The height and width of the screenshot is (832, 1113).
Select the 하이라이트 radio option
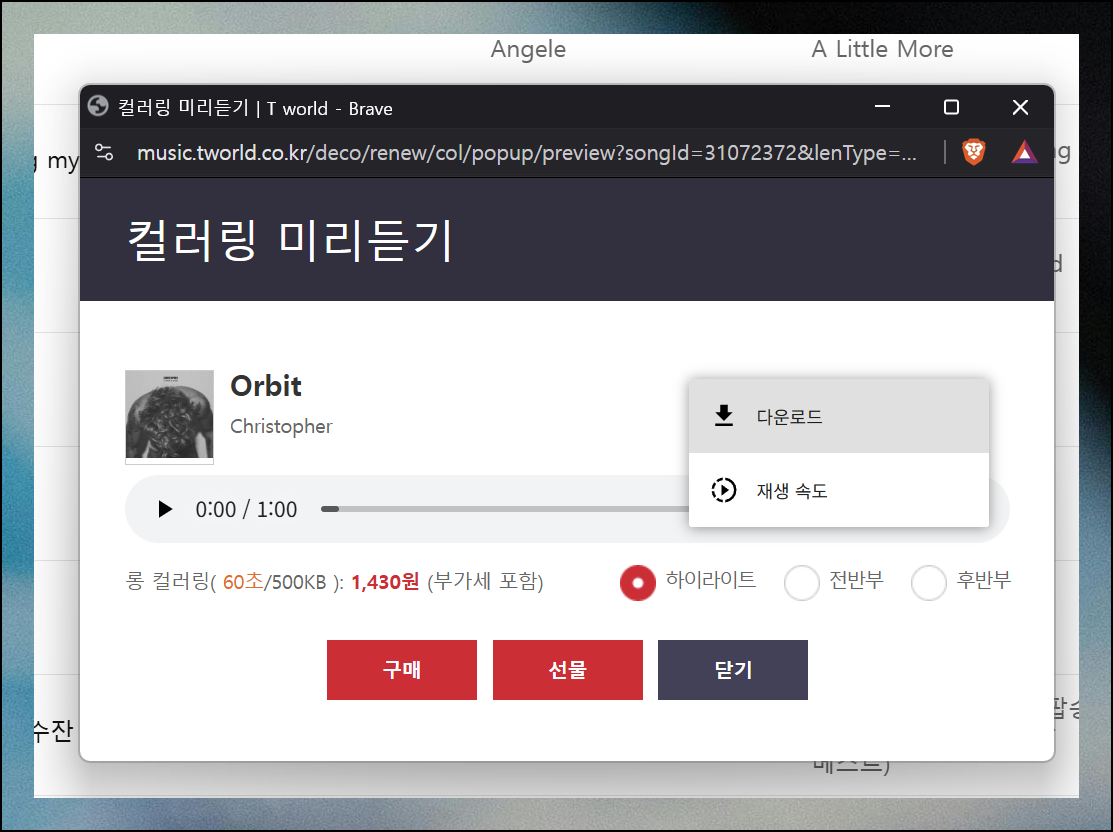tap(637, 582)
